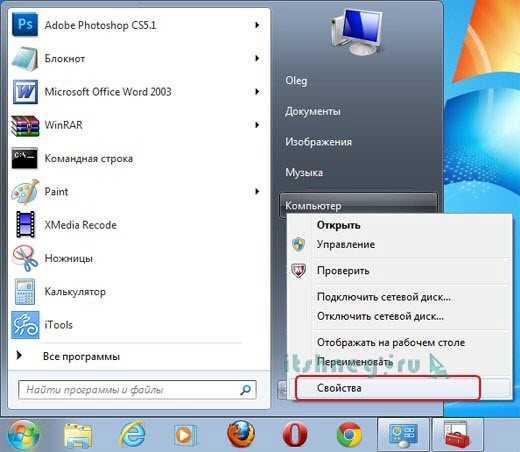The image size is (520, 452).
Task: Click the Ножницы scissors icon
Action: point(25,258)
